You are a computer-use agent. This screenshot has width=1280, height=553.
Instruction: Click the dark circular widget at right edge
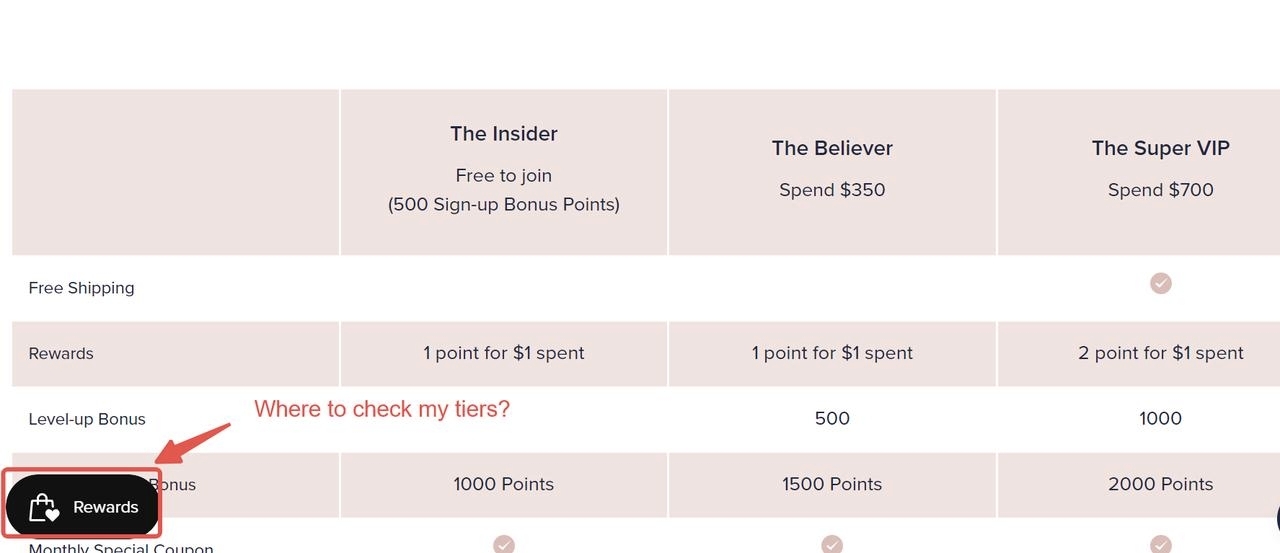[x=1276, y=519]
